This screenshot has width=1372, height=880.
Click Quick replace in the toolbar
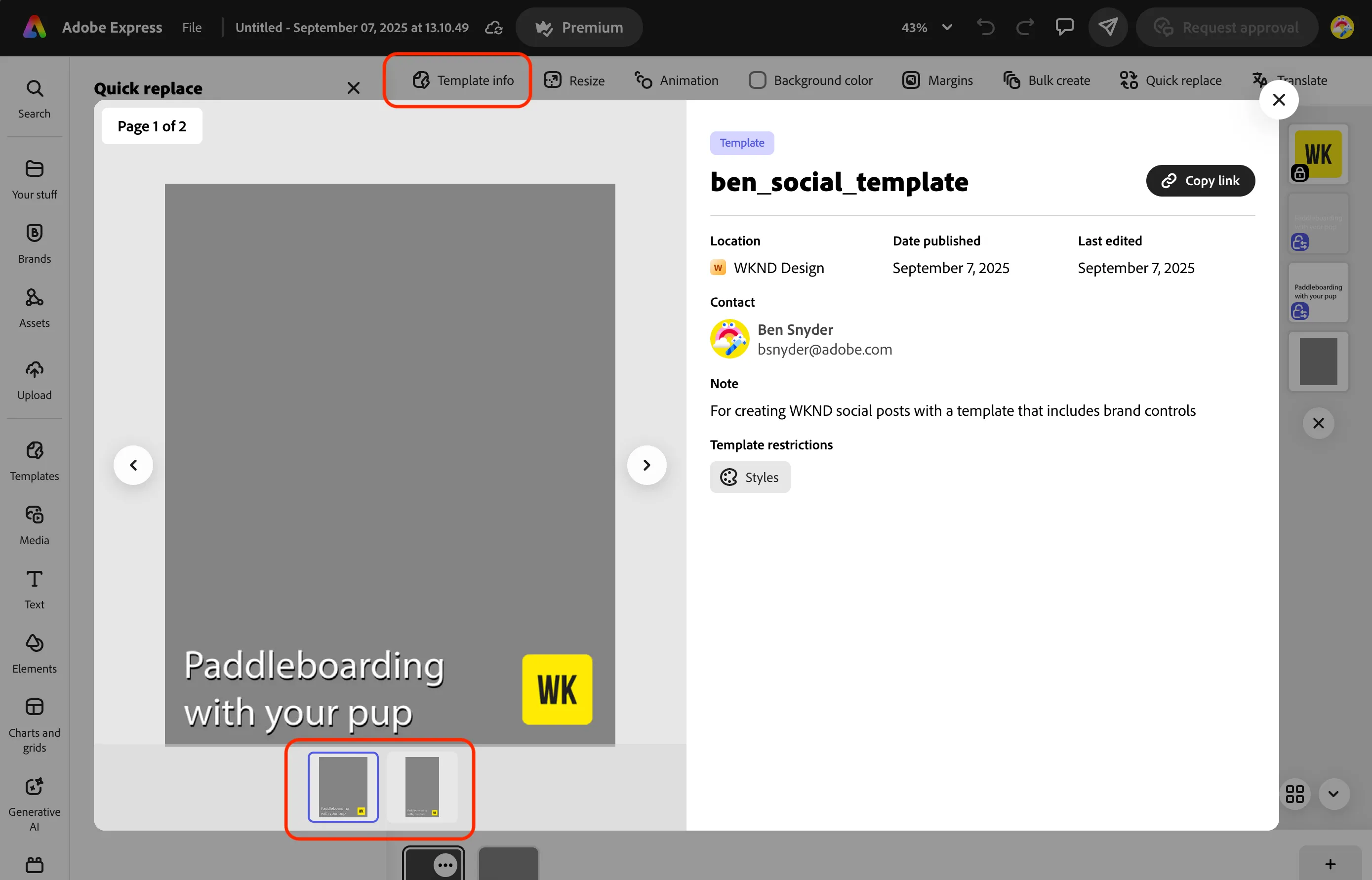pos(1171,80)
